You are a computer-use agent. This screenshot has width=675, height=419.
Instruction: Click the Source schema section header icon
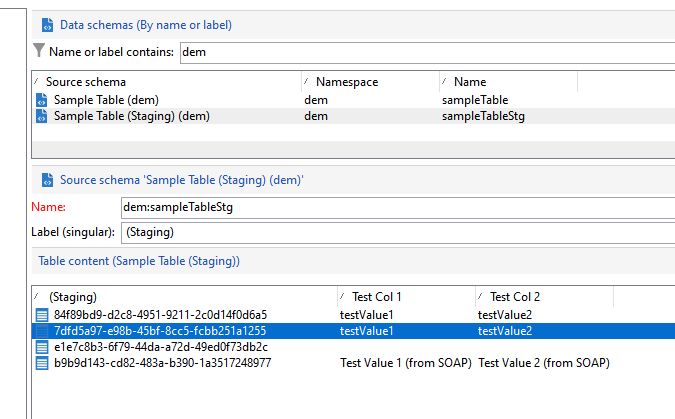click(x=45, y=181)
